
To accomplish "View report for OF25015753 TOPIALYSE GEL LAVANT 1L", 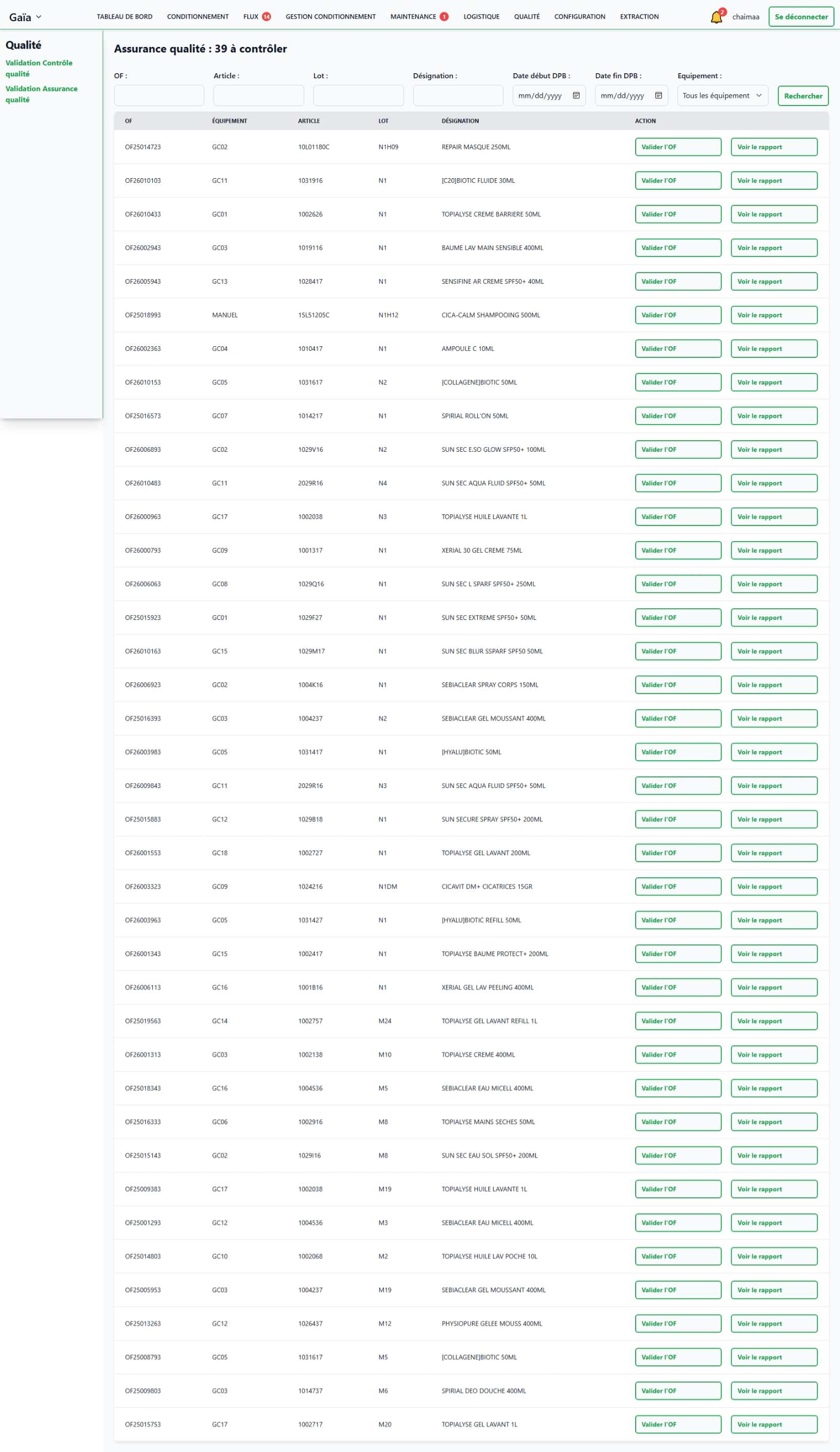I will pos(774,1424).
